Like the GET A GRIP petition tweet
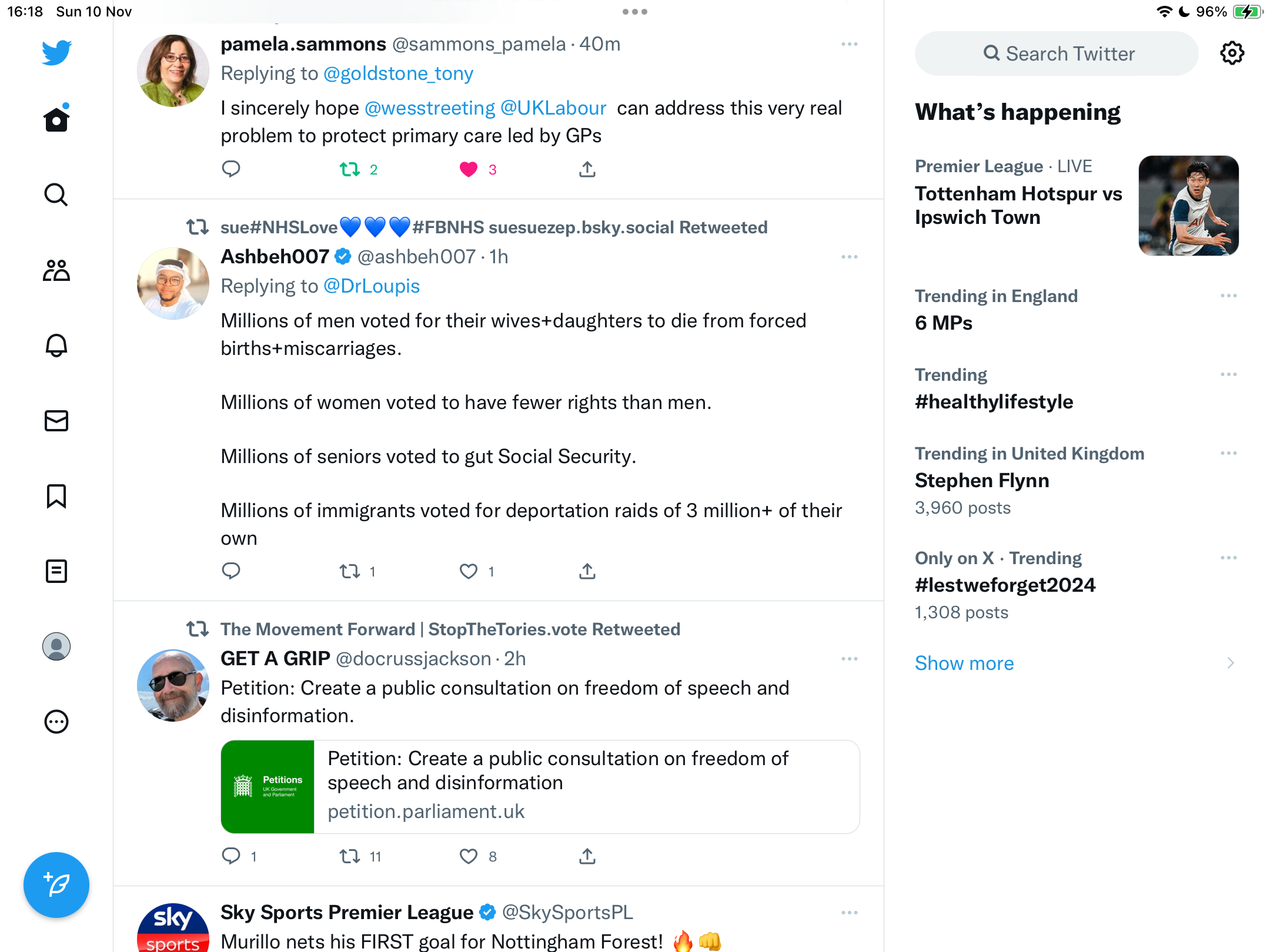Viewport: 1270px width, 952px height. tap(469, 857)
